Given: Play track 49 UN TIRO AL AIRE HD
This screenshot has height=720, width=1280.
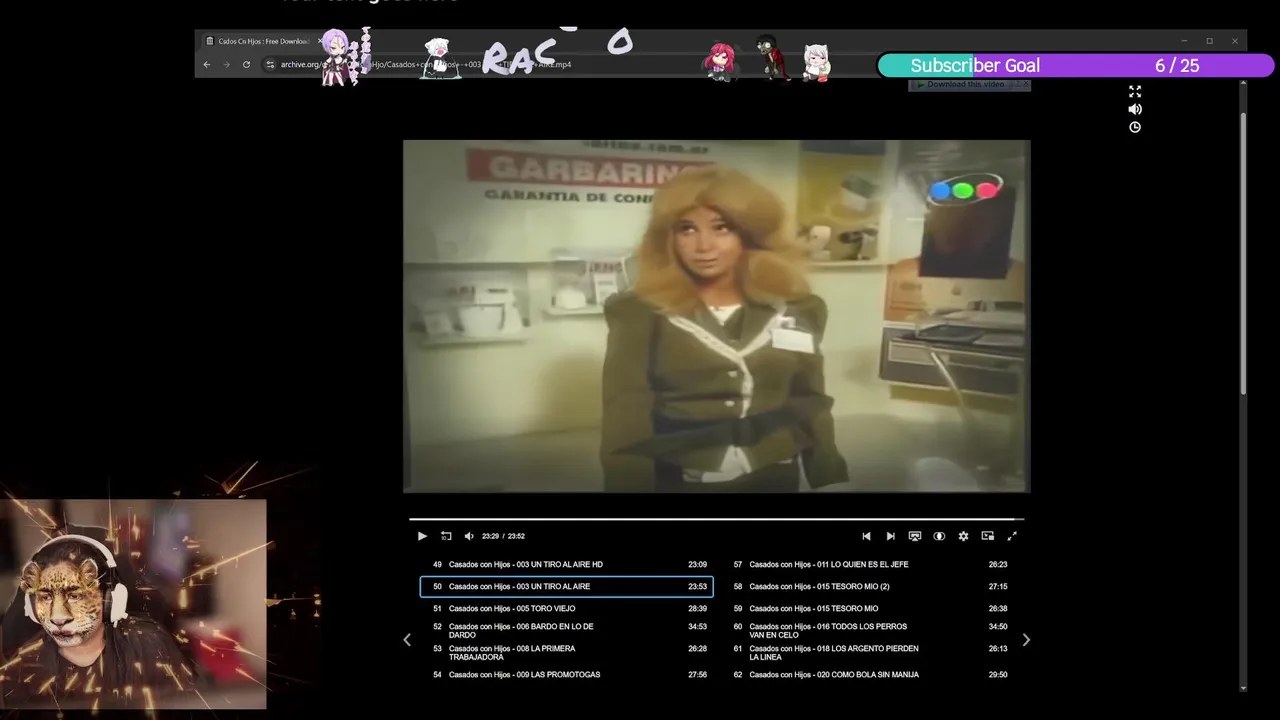Looking at the screenshot, I should (566, 564).
